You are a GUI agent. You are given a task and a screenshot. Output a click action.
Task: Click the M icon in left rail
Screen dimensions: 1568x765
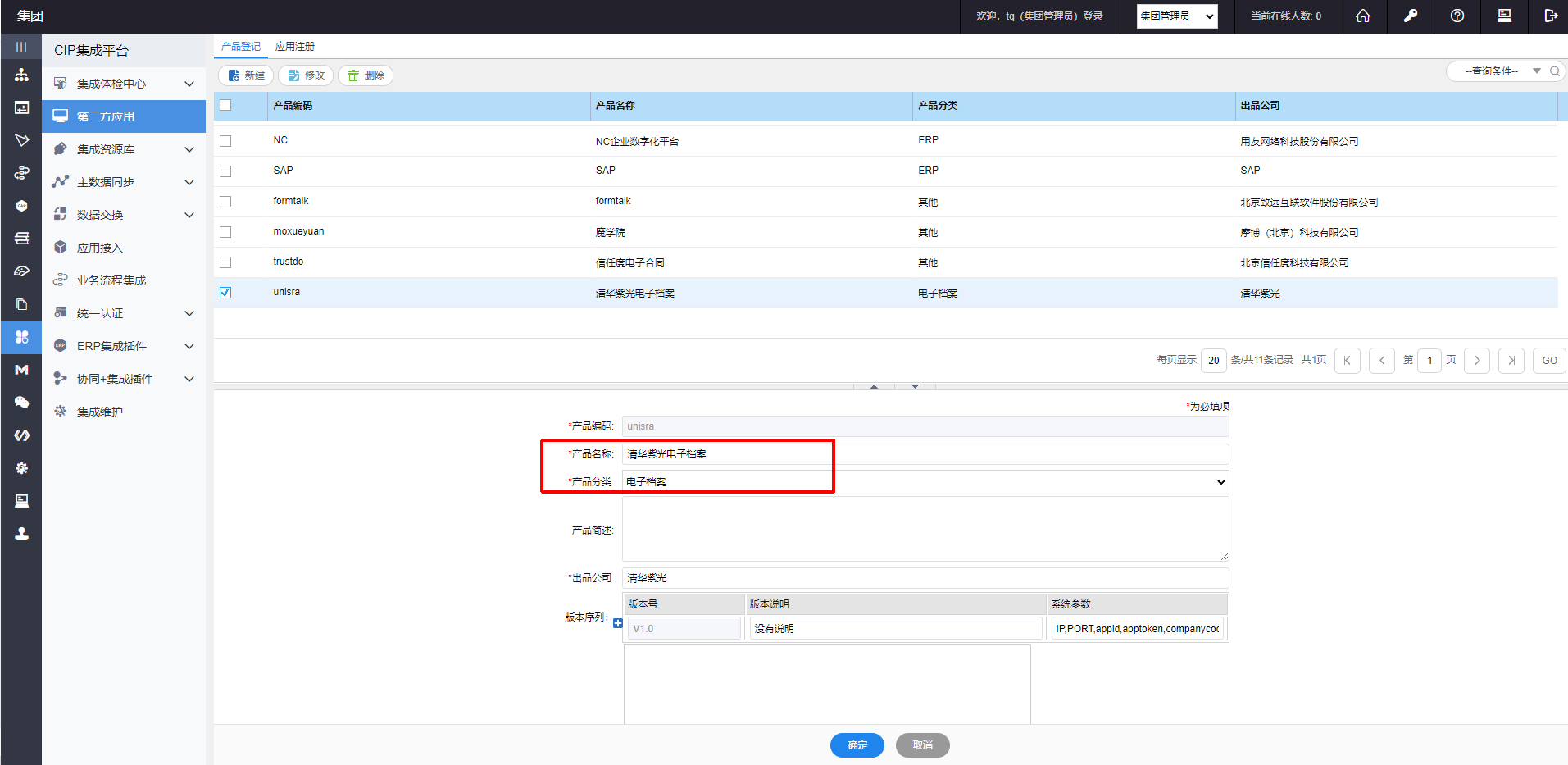(x=21, y=370)
